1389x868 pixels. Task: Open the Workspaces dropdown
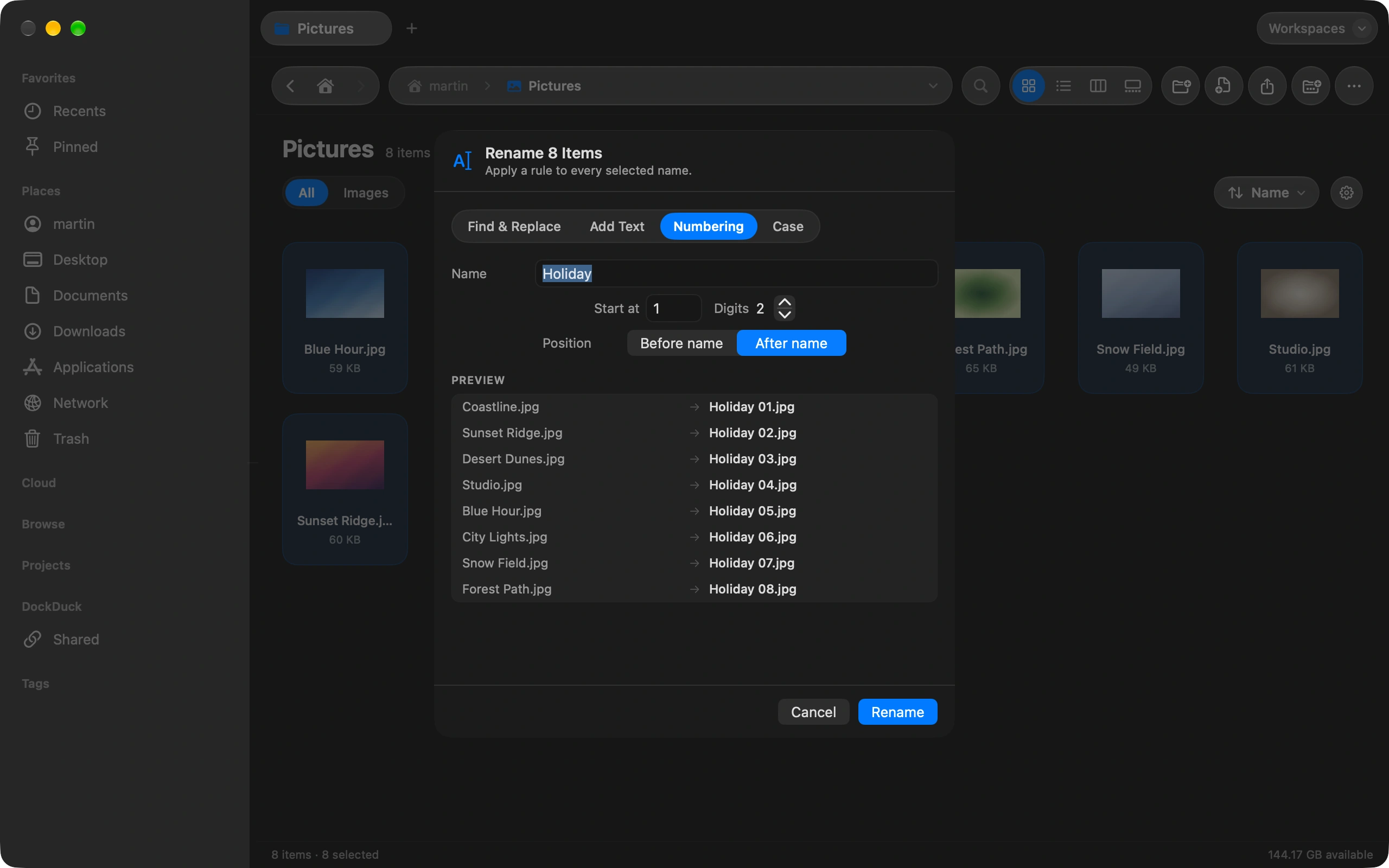(1317, 28)
